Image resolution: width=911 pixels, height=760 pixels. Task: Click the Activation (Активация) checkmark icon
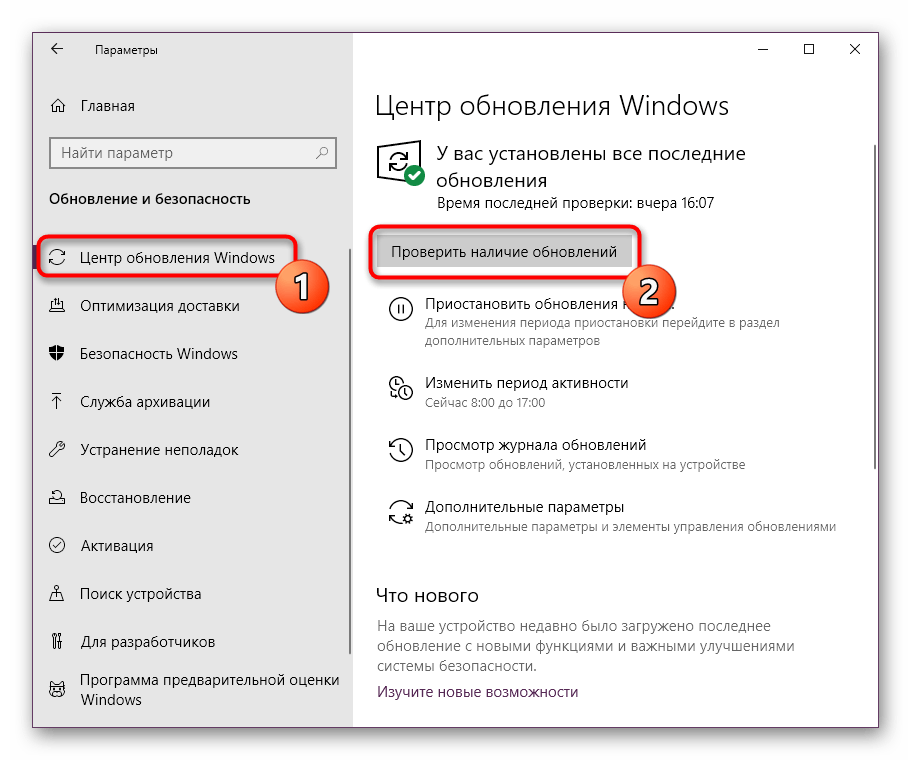58,546
